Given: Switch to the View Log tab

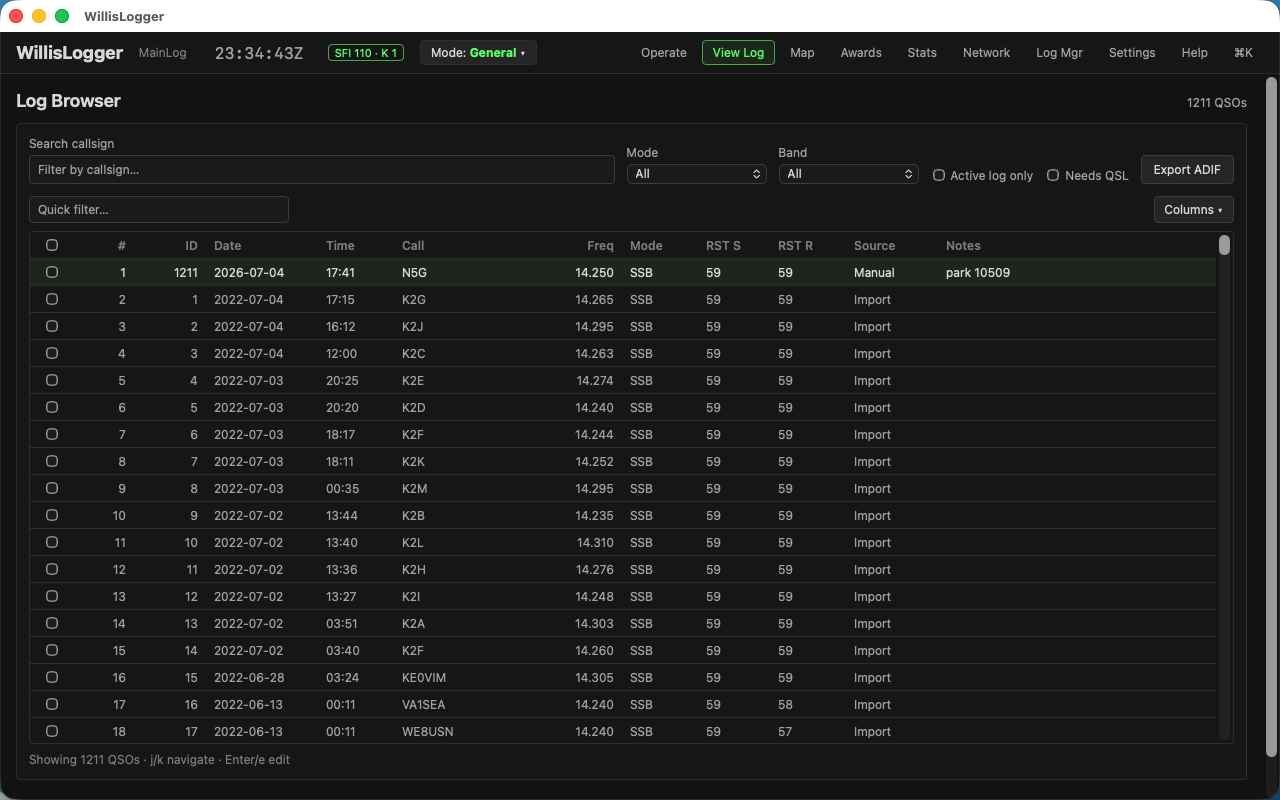Looking at the screenshot, I should pos(738,53).
